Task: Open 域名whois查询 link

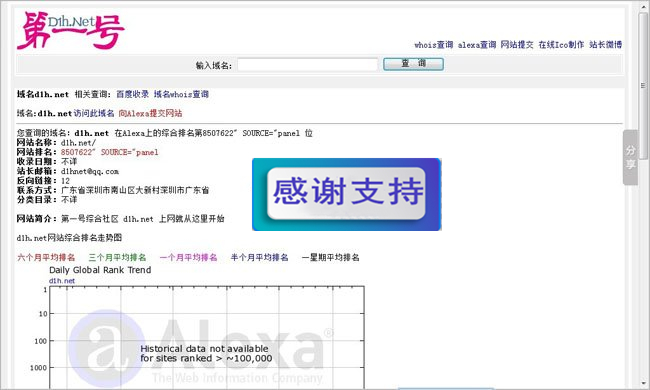Action: click(181, 94)
